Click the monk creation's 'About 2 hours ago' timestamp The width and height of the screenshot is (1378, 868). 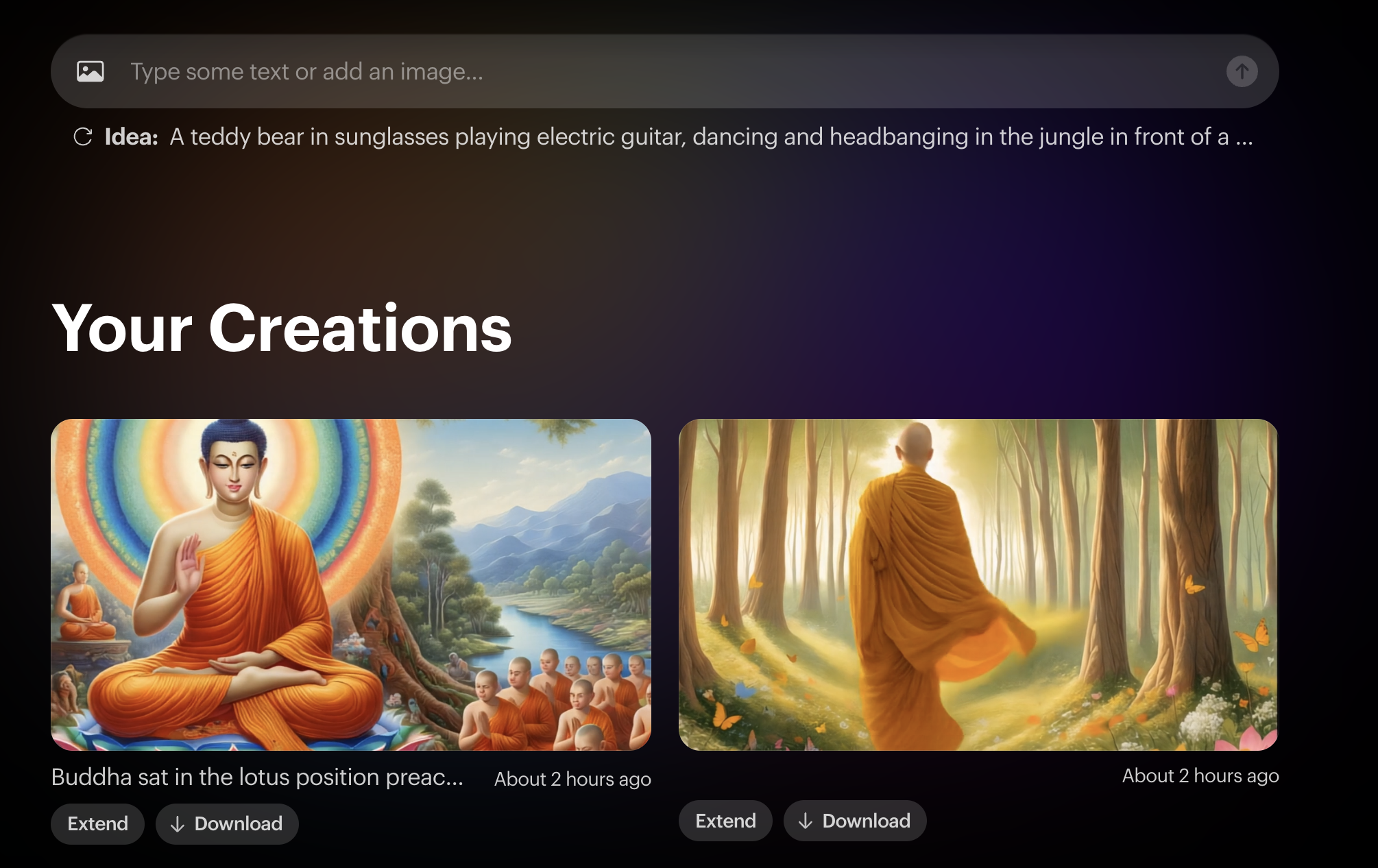coord(1200,775)
